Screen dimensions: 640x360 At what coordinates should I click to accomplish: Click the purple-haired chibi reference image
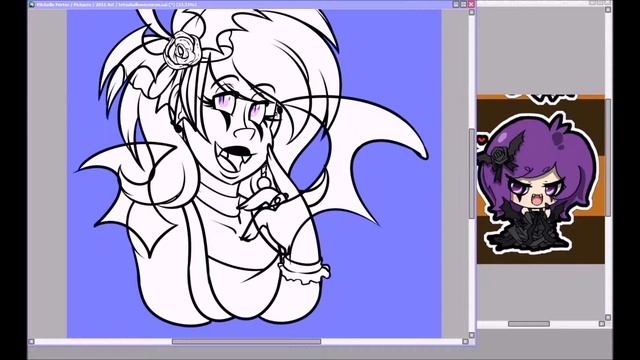(540, 179)
